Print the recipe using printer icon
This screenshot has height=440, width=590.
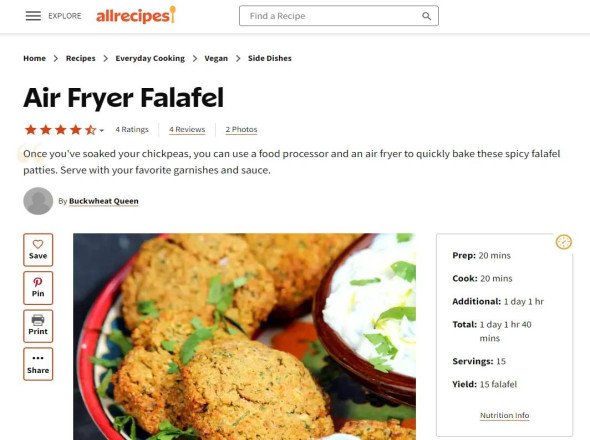[38, 320]
